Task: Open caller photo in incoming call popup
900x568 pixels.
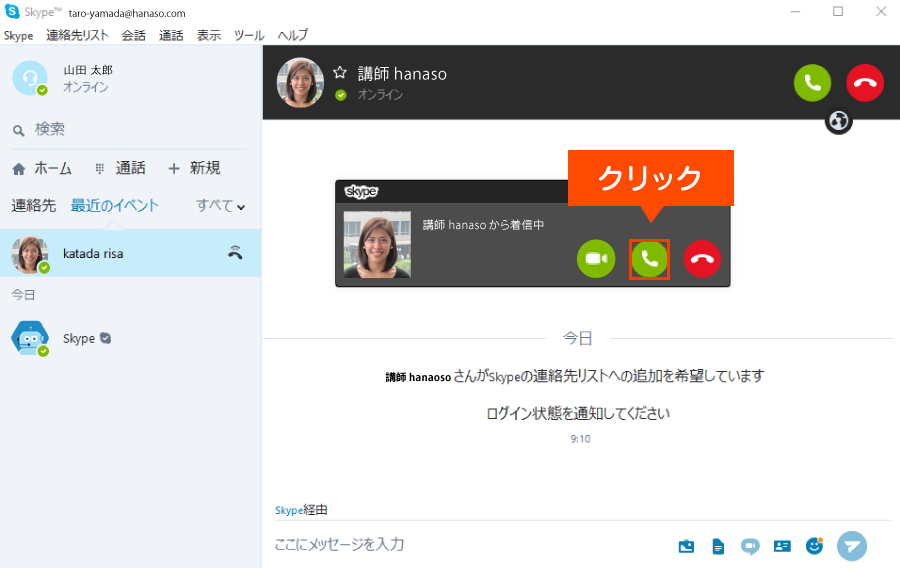Action: tap(377, 245)
